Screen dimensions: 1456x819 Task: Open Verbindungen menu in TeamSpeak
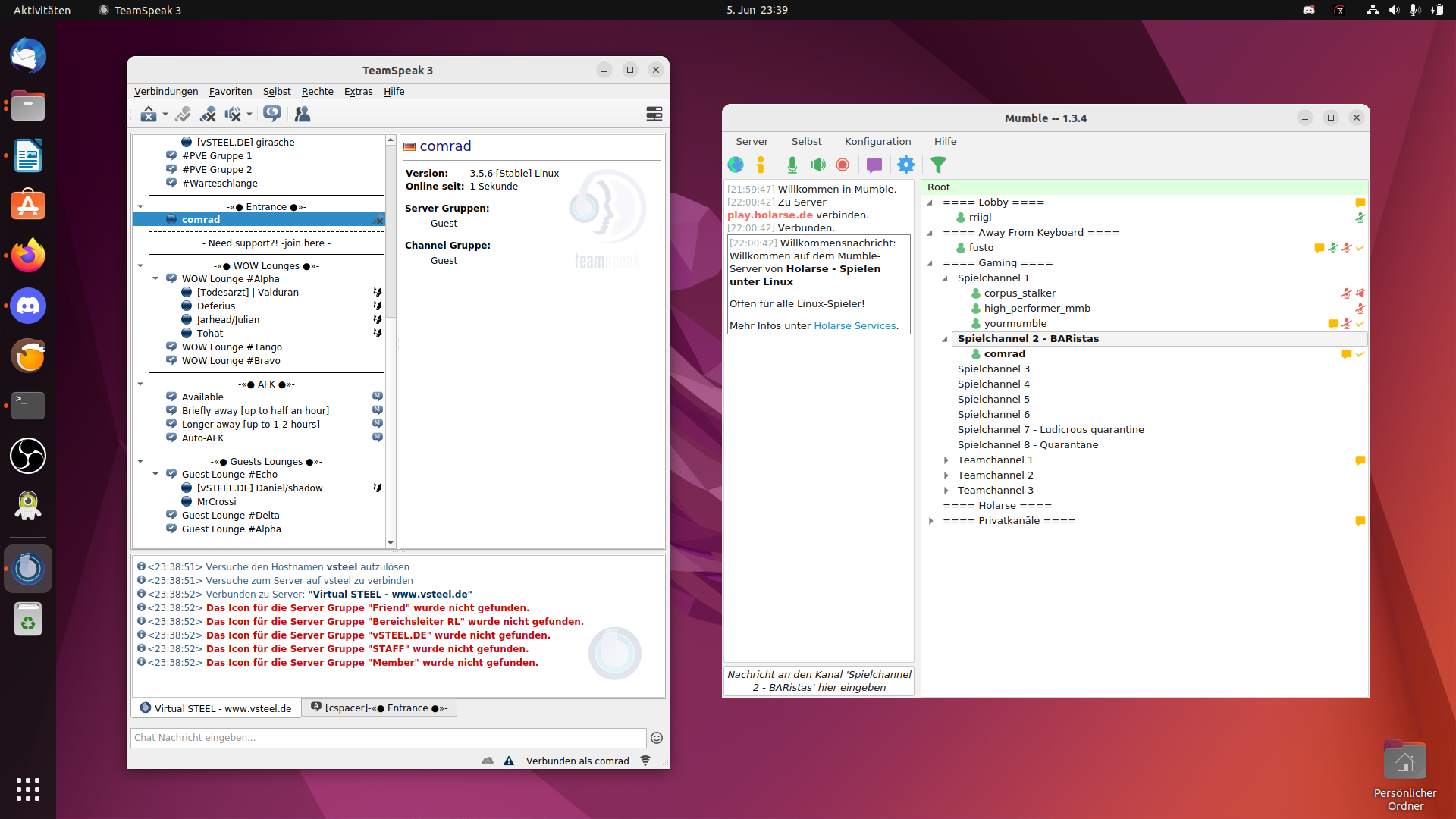coord(166,91)
